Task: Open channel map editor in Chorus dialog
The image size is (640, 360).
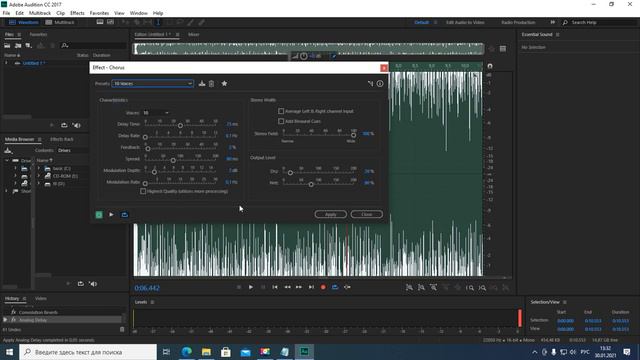Action: tap(370, 83)
